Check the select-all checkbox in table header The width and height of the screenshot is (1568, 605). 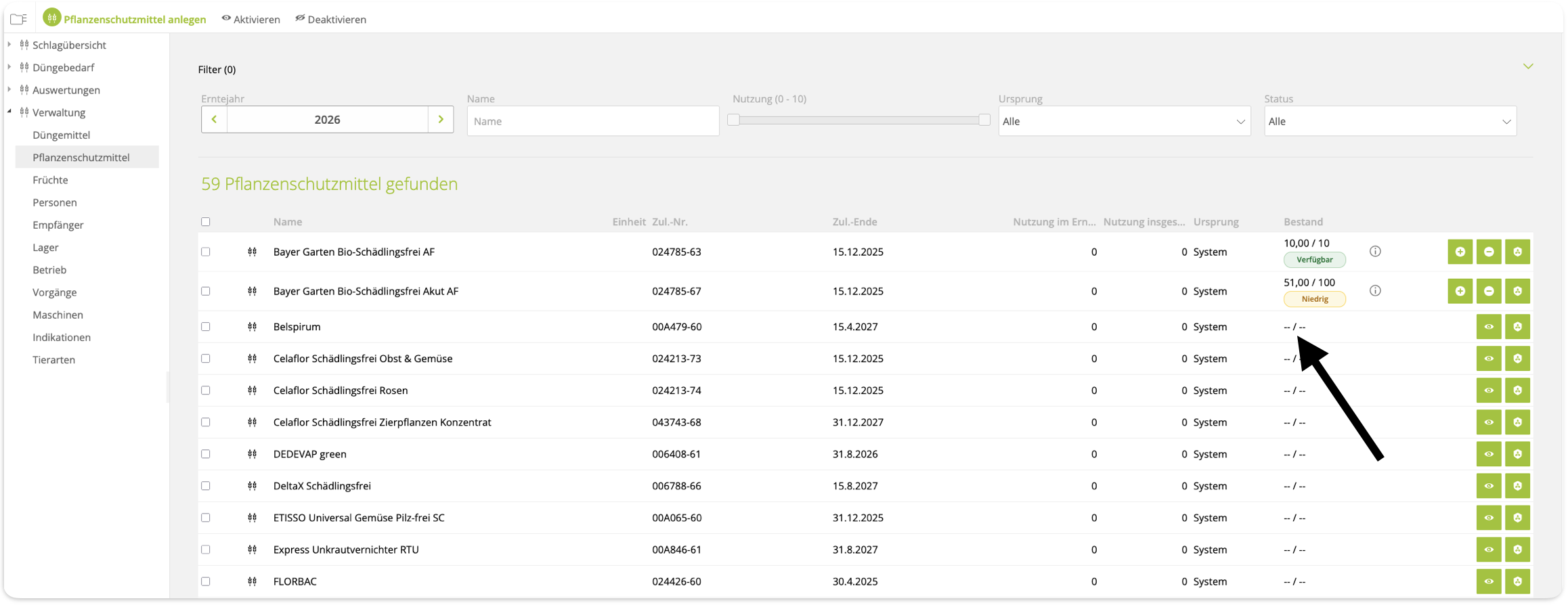pos(206,222)
